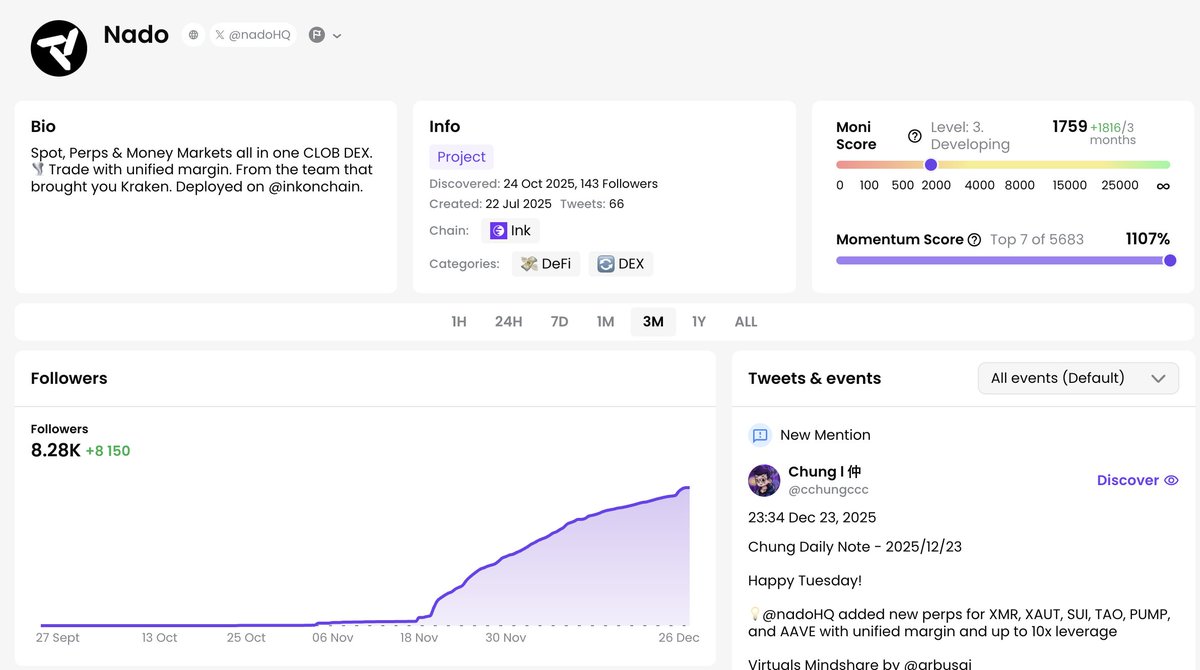This screenshot has height=670, width=1200.
Task: Click the 8.28K followers count
Action: (x=55, y=450)
